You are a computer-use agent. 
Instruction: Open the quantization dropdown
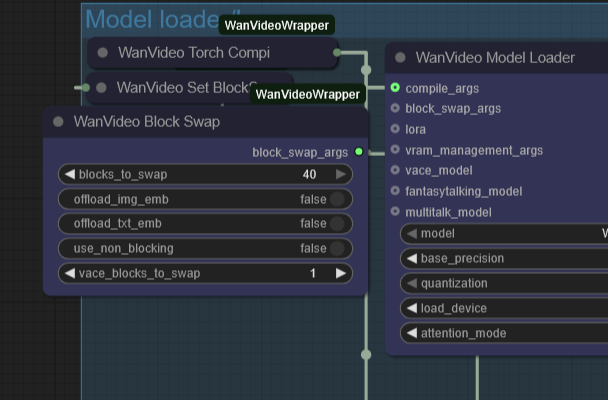pos(504,283)
